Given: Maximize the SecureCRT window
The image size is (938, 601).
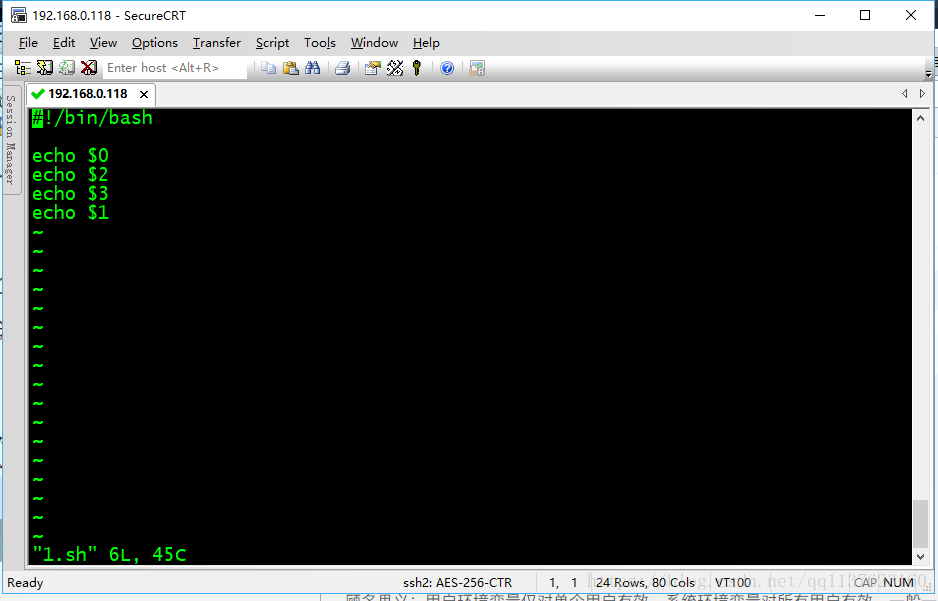Looking at the screenshot, I should [x=865, y=16].
